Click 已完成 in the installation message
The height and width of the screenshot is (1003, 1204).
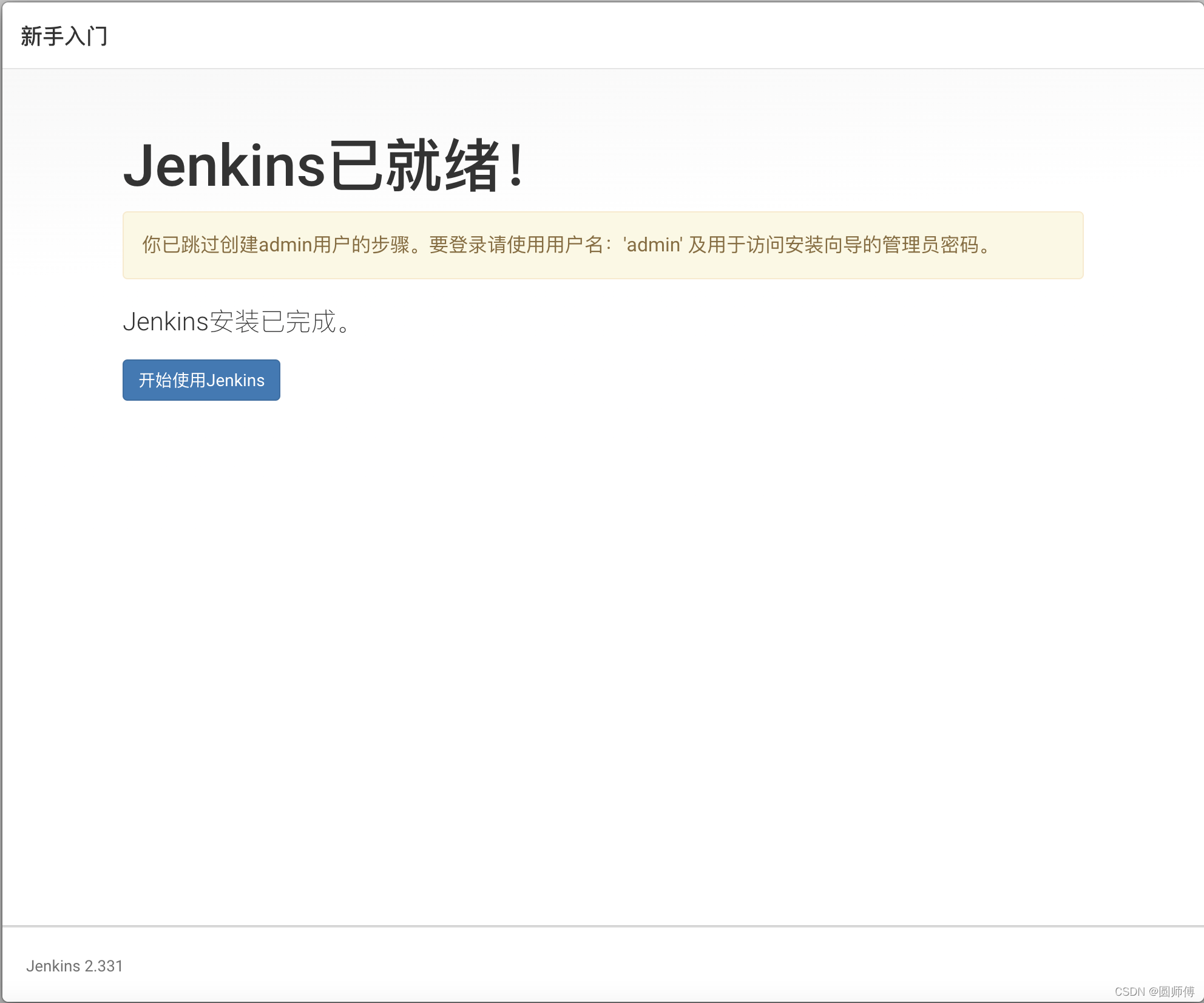click(x=299, y=322)
